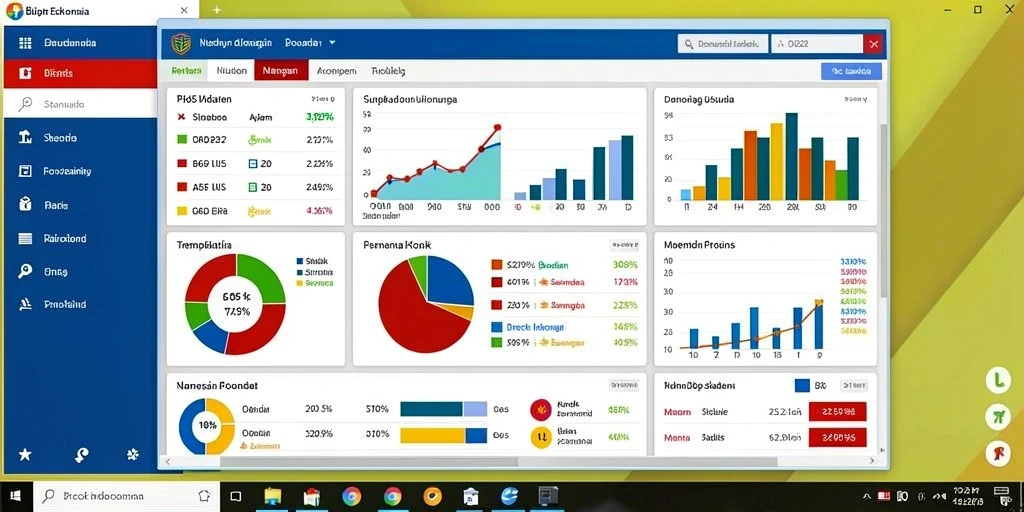Image resolution: width=1024 pixels, height=512 pixels.
Task: Switch to the red Naagan tab
Action: [281, 71]
